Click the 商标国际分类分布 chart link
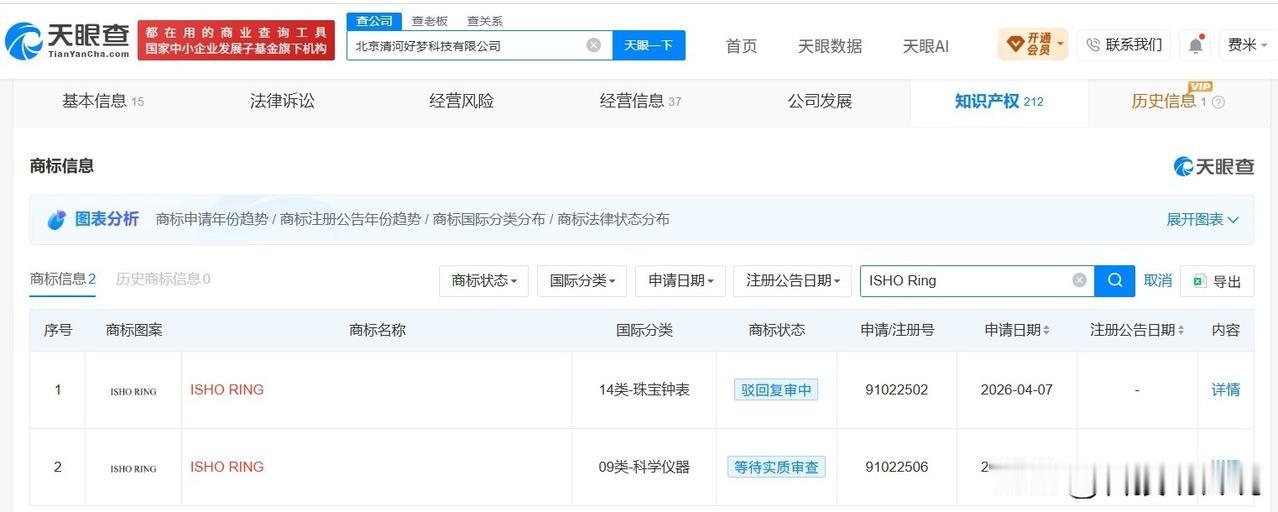Image resolution: width=1278 pixels, height=512 pixels. (489, 219)
